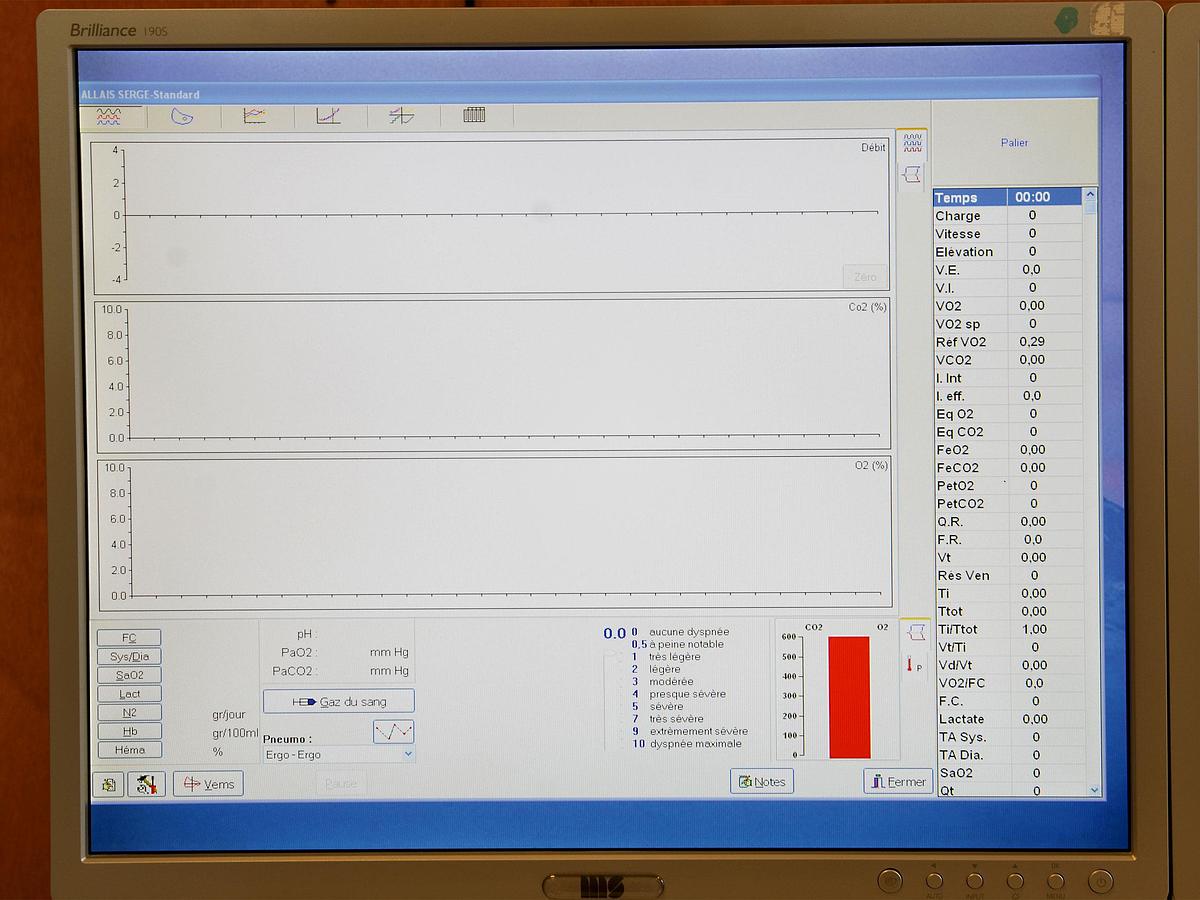Open the Notes button
Screen dimensions: 1200x900
click(x=762, y=781)
